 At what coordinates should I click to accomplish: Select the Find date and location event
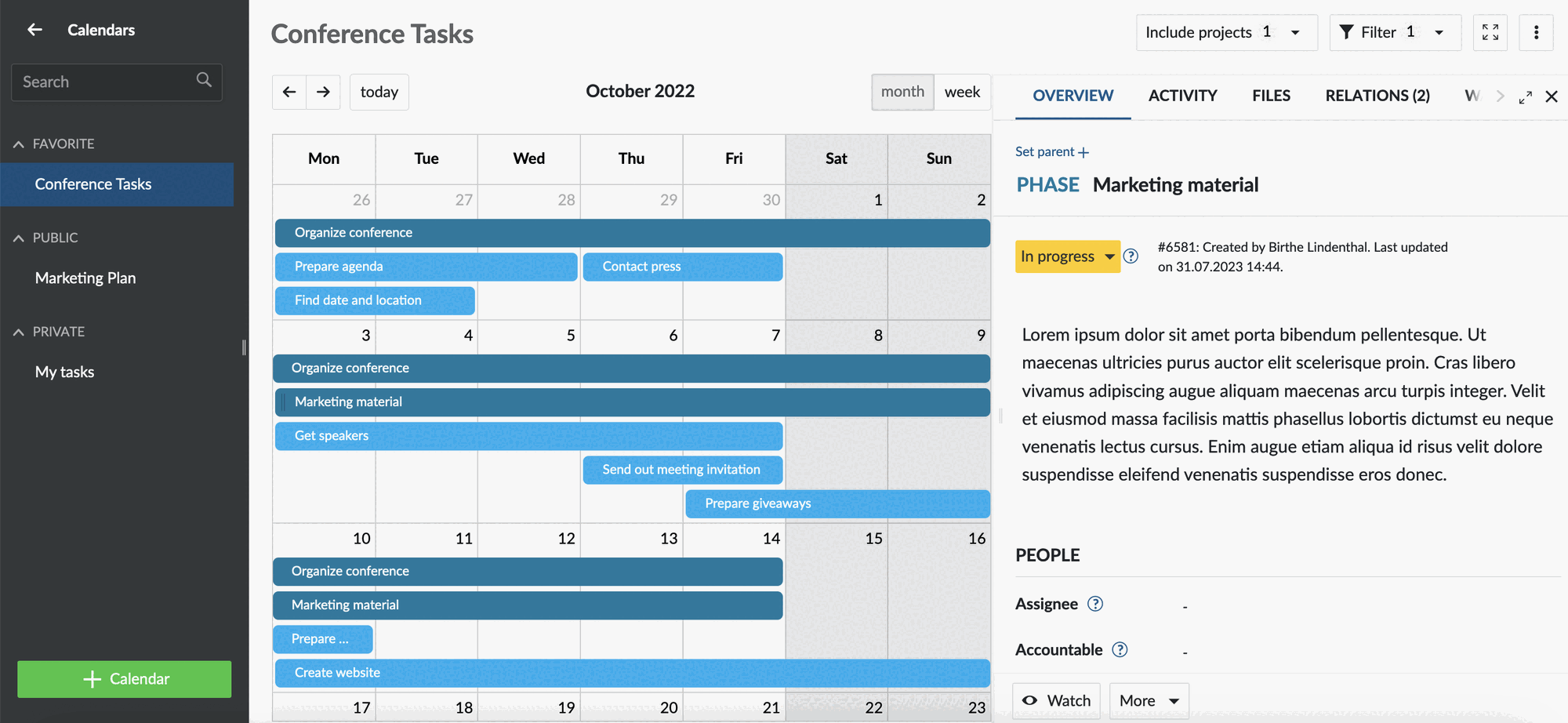point(375,300)
